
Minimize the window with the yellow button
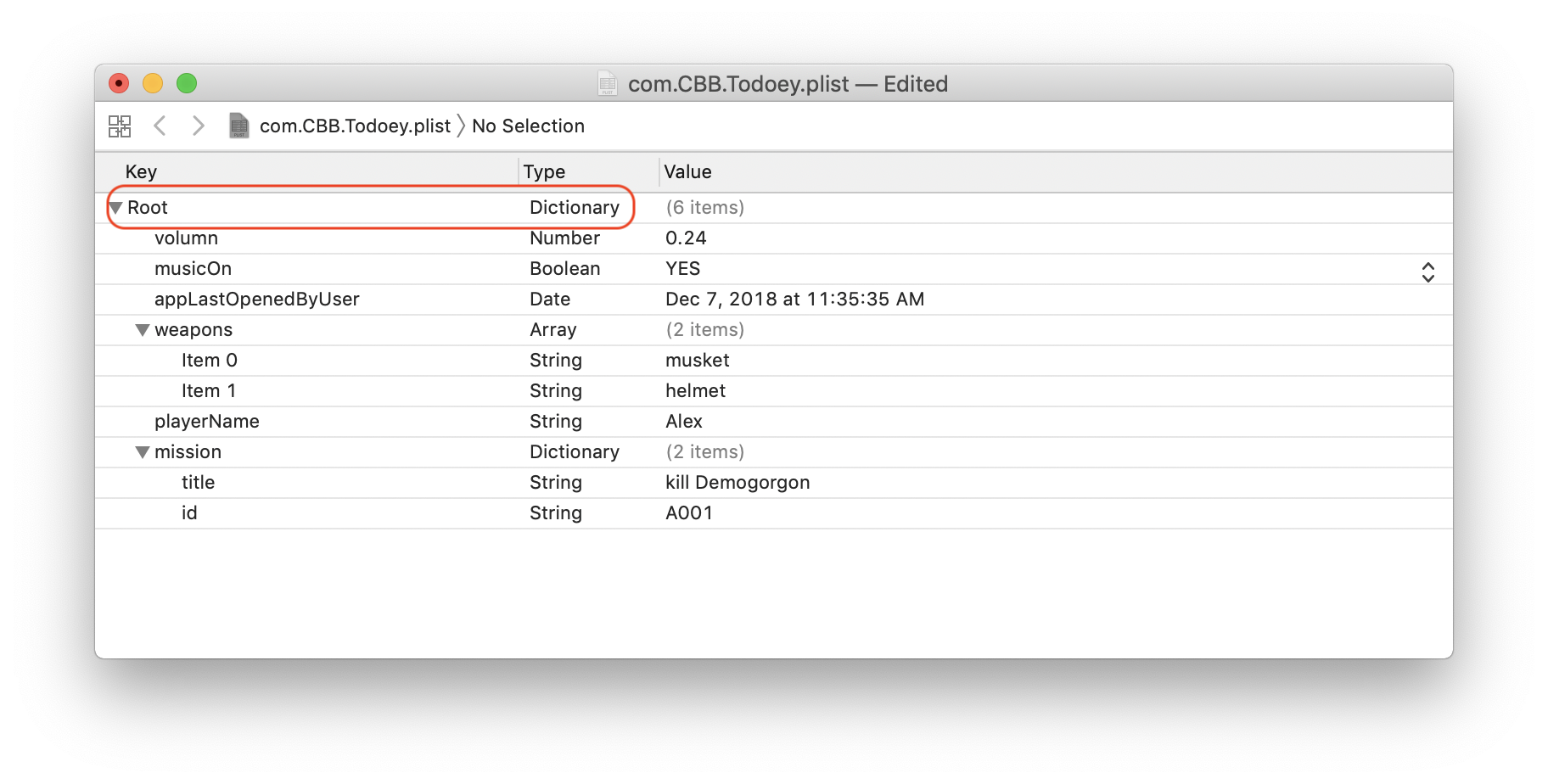153,83
